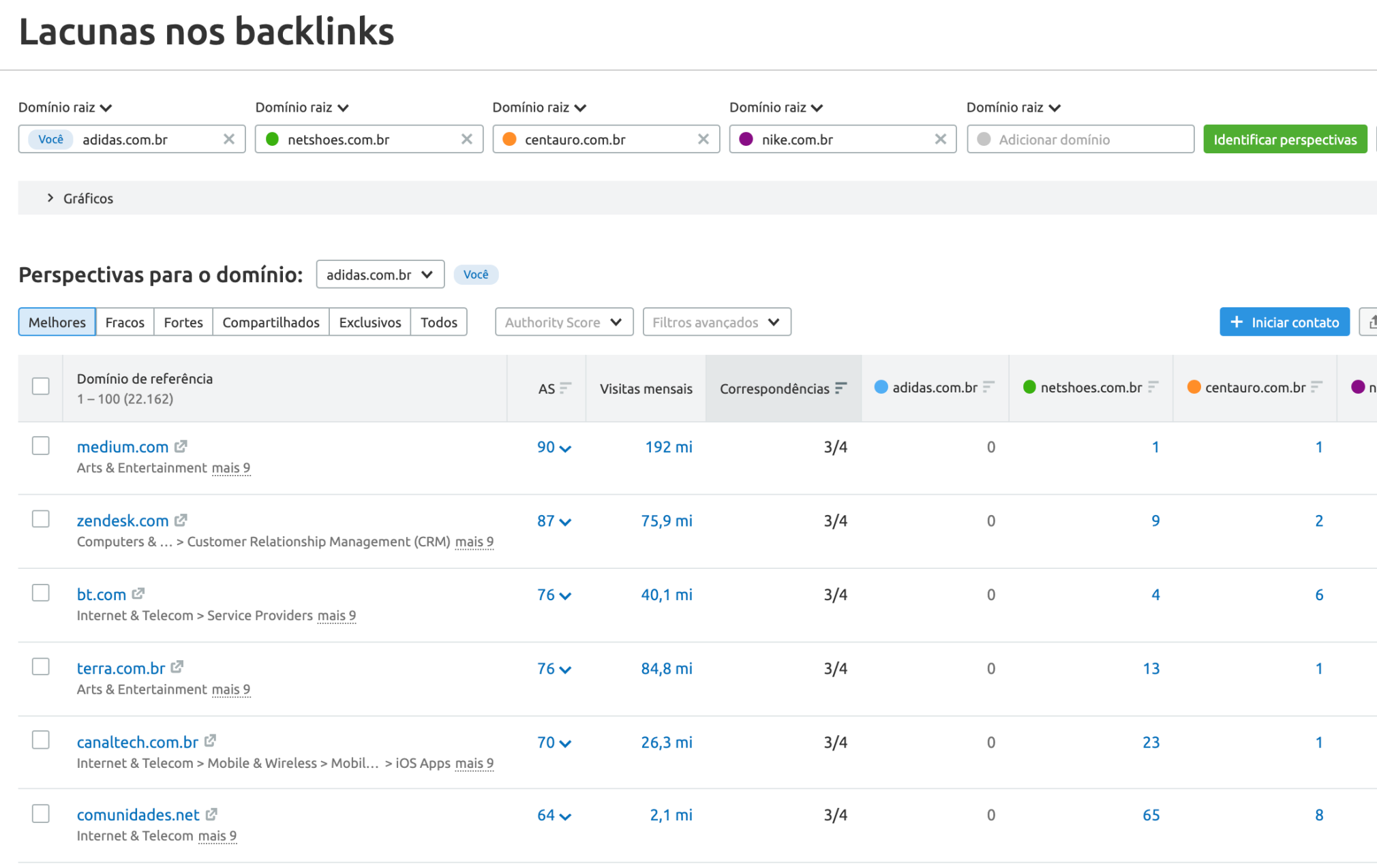This screenshot has height=868, width=1377.
Task: Remove centauro.com.br domain with X icon
Action: pyautogui.click(x=703, y=139)
